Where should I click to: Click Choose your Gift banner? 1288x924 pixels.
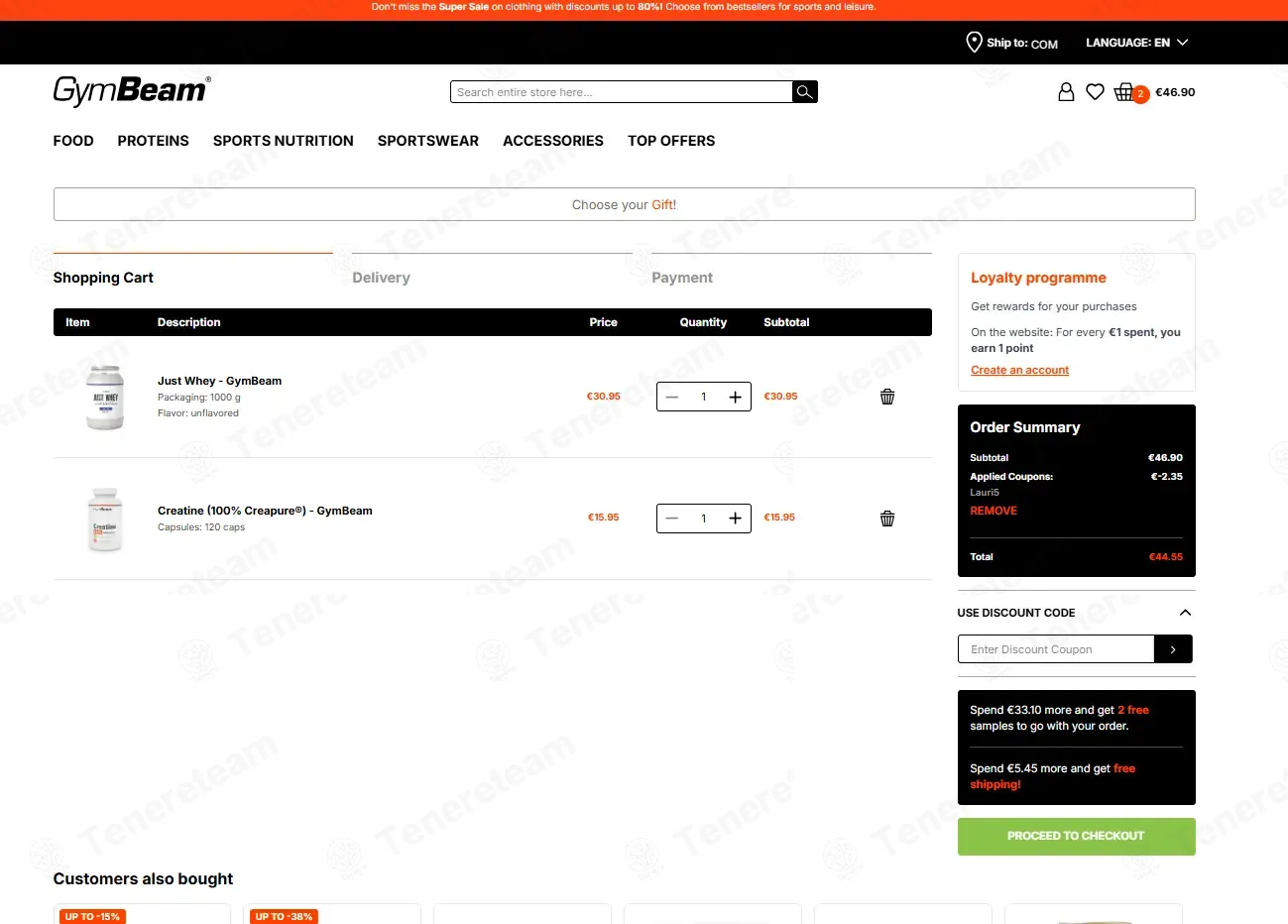coord(624,204)
